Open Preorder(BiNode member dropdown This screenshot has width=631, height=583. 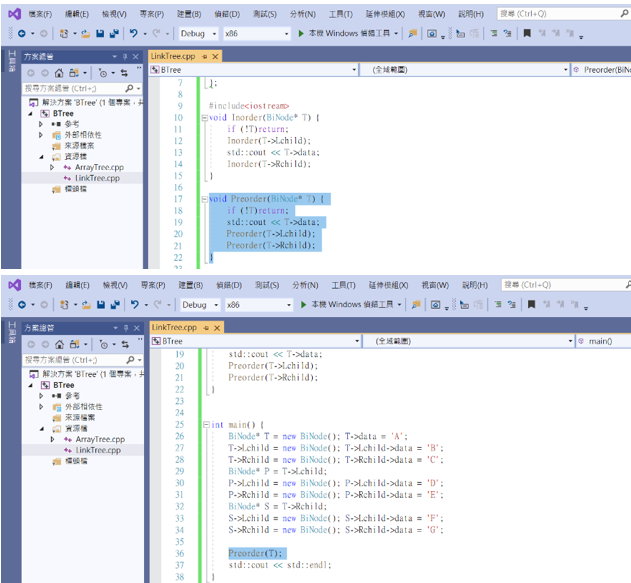point(601,70)
